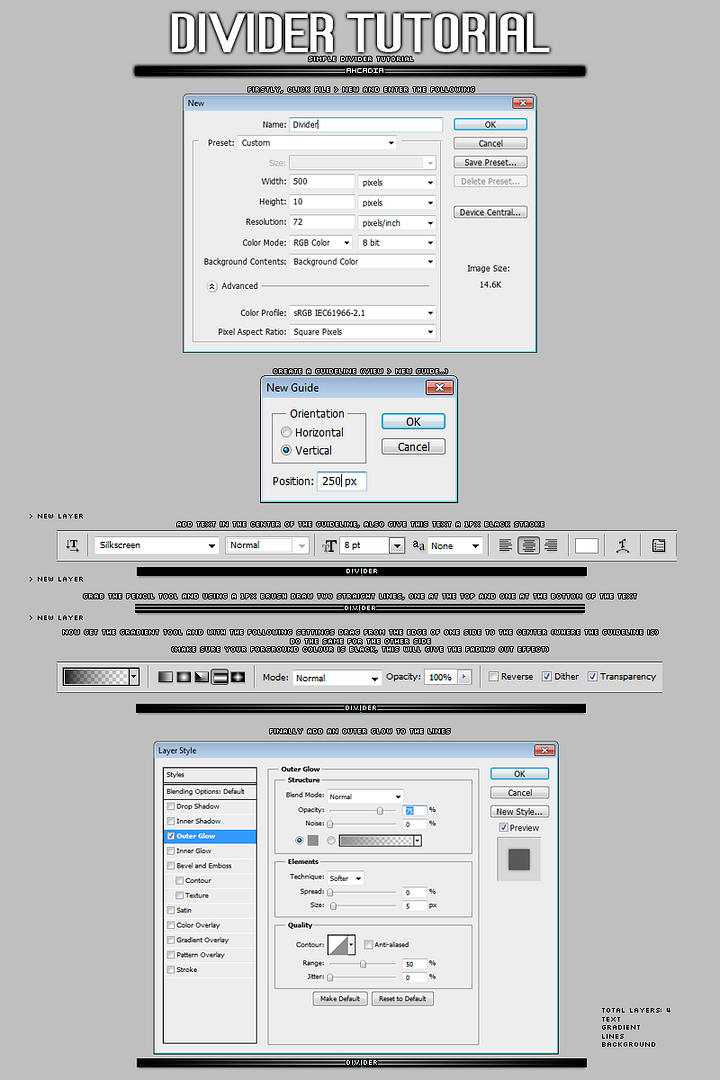Click the Name field containing Divider

(x=365, y=125)
